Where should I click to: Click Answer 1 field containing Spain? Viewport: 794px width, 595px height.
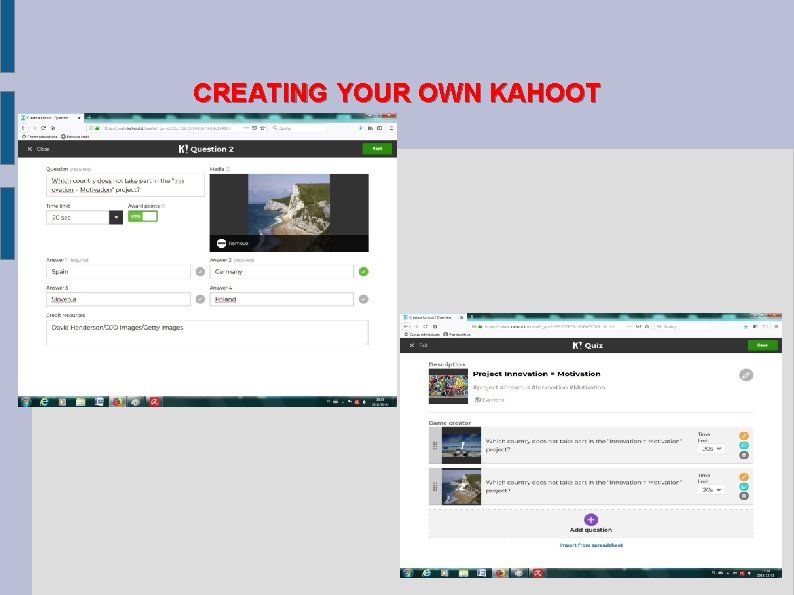coord(118,272)
